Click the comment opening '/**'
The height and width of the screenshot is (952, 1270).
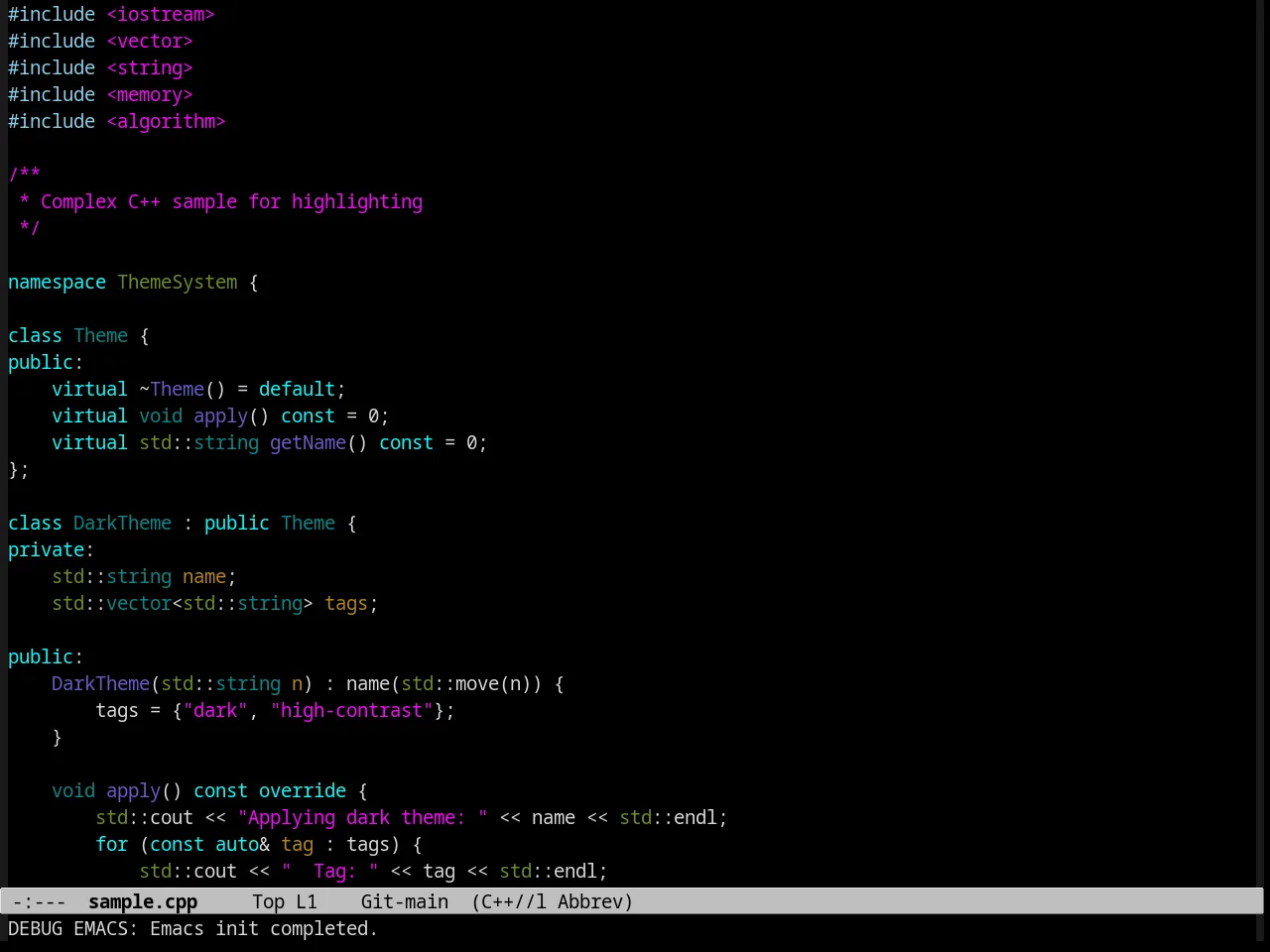click(24, 175)
